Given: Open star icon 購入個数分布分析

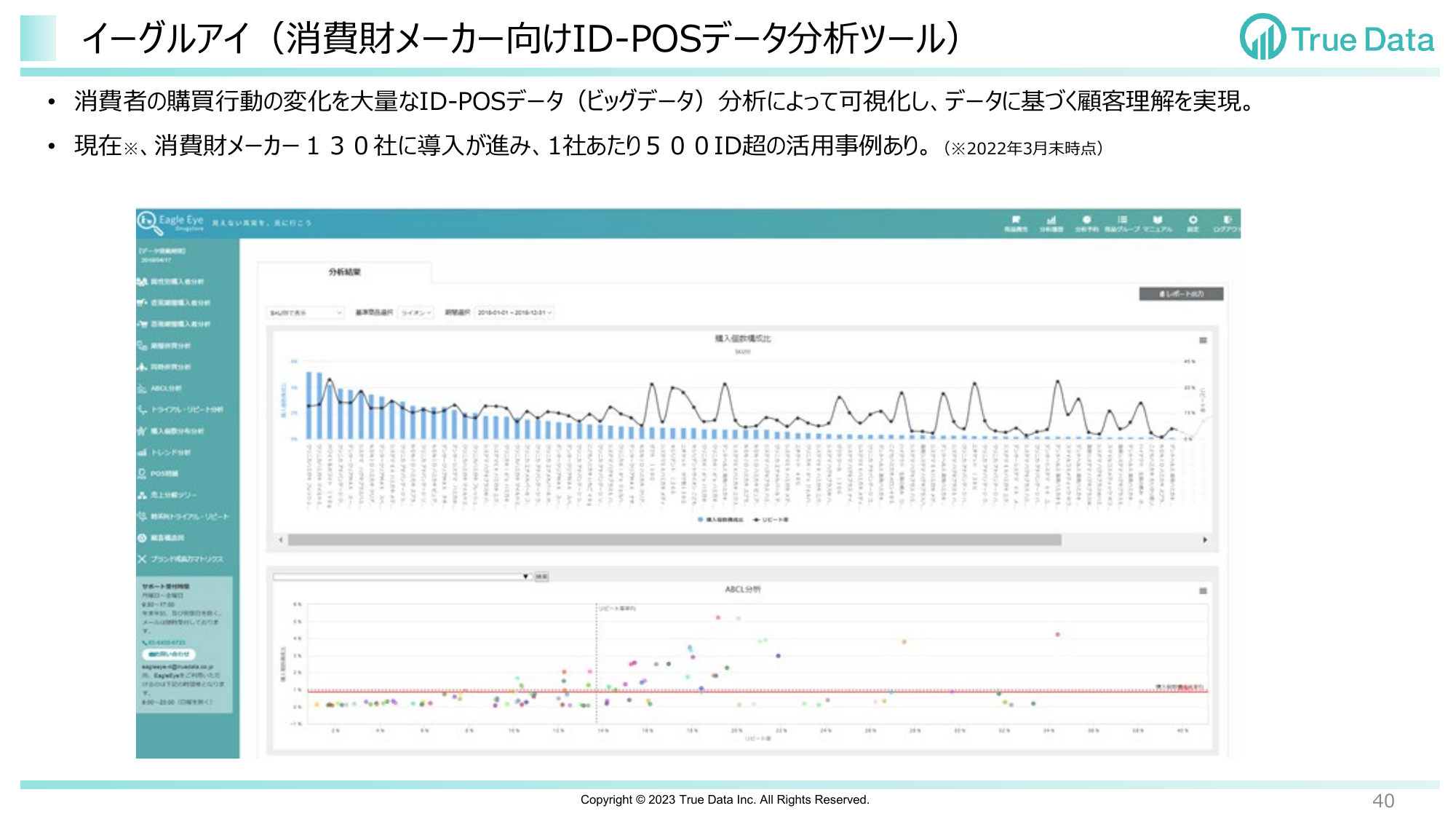Looking at the screenshot, I should pyautogui.click(x=142, y=431).
